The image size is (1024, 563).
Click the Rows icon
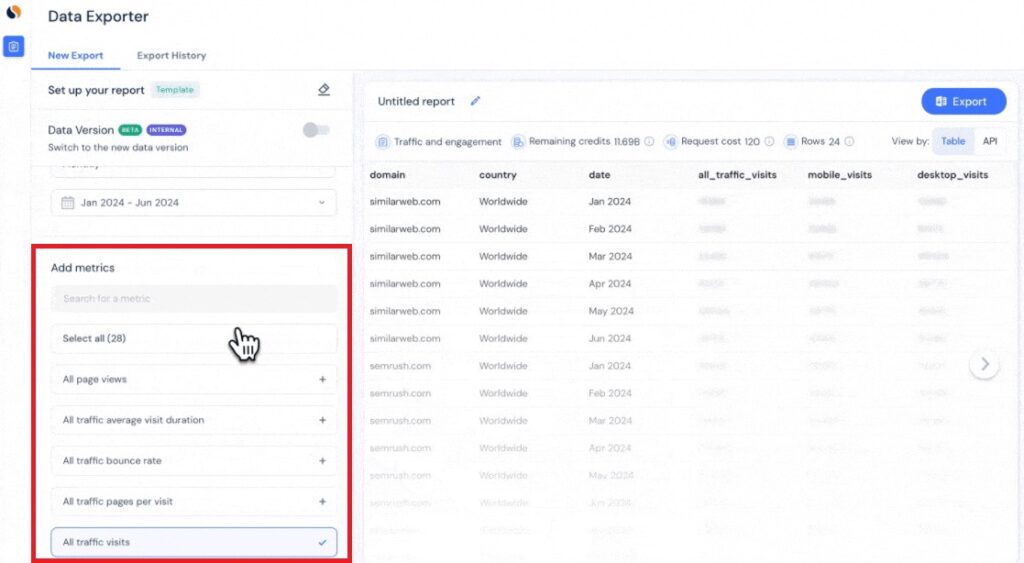[790, 142]
